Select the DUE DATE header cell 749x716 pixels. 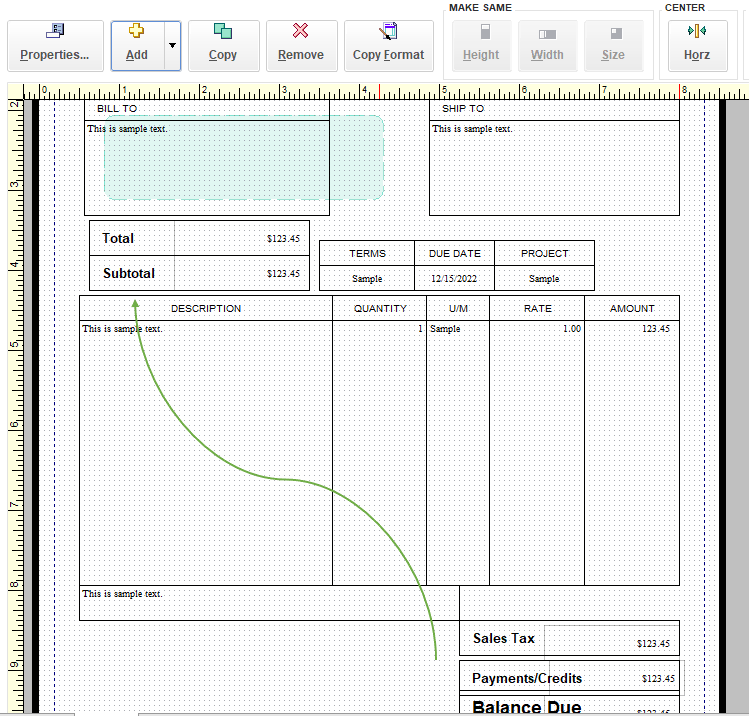(x=454, y=254)
